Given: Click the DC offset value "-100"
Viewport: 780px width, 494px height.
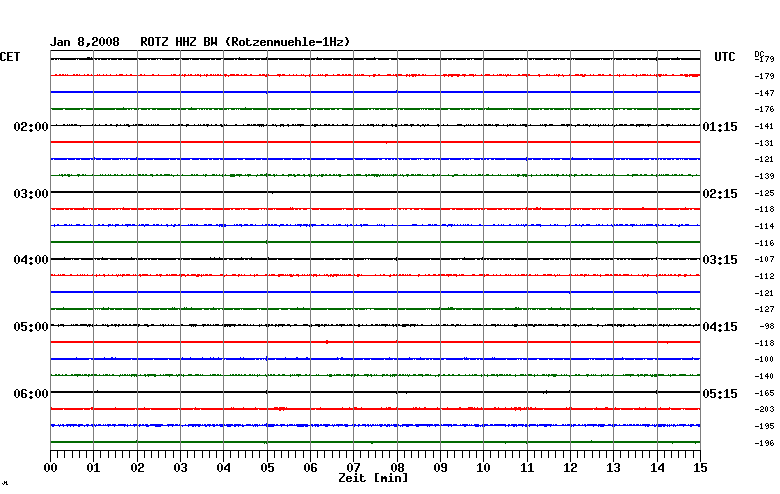Looking at the screenshot, I should click(765, 359).
